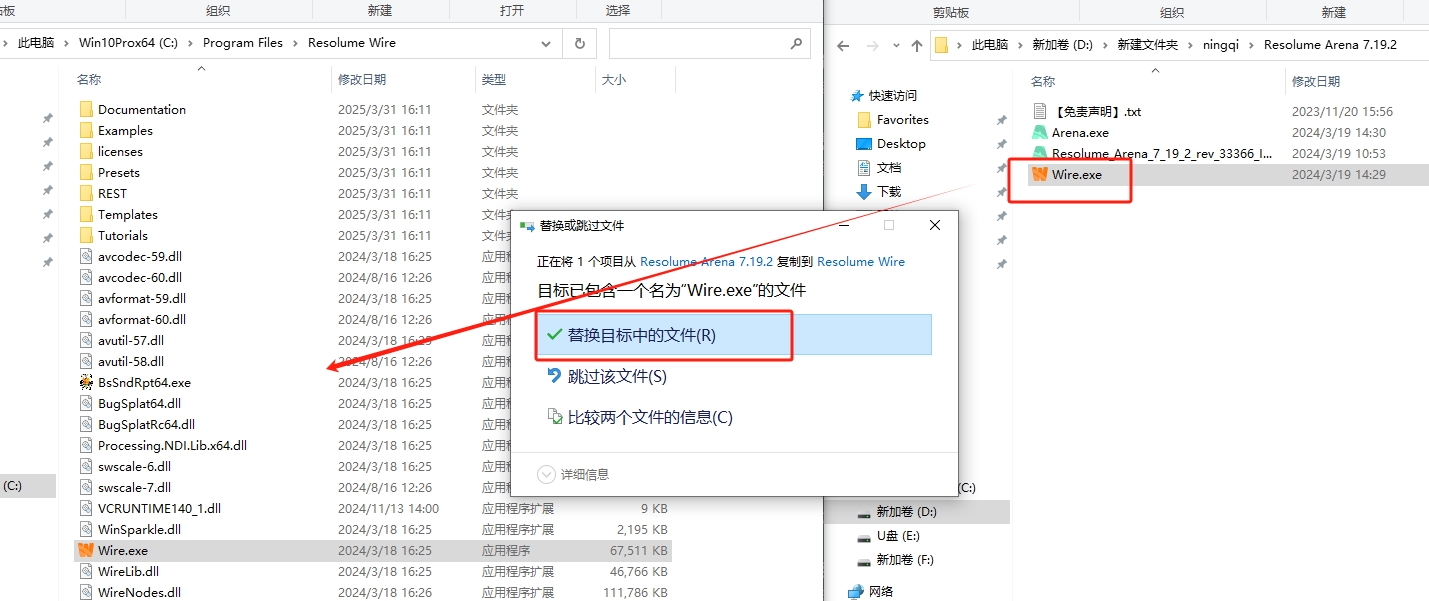This screenshot has width=1429, height=601.
Task: Open 下载 in the navigation pane
Action: coord(889,191)
